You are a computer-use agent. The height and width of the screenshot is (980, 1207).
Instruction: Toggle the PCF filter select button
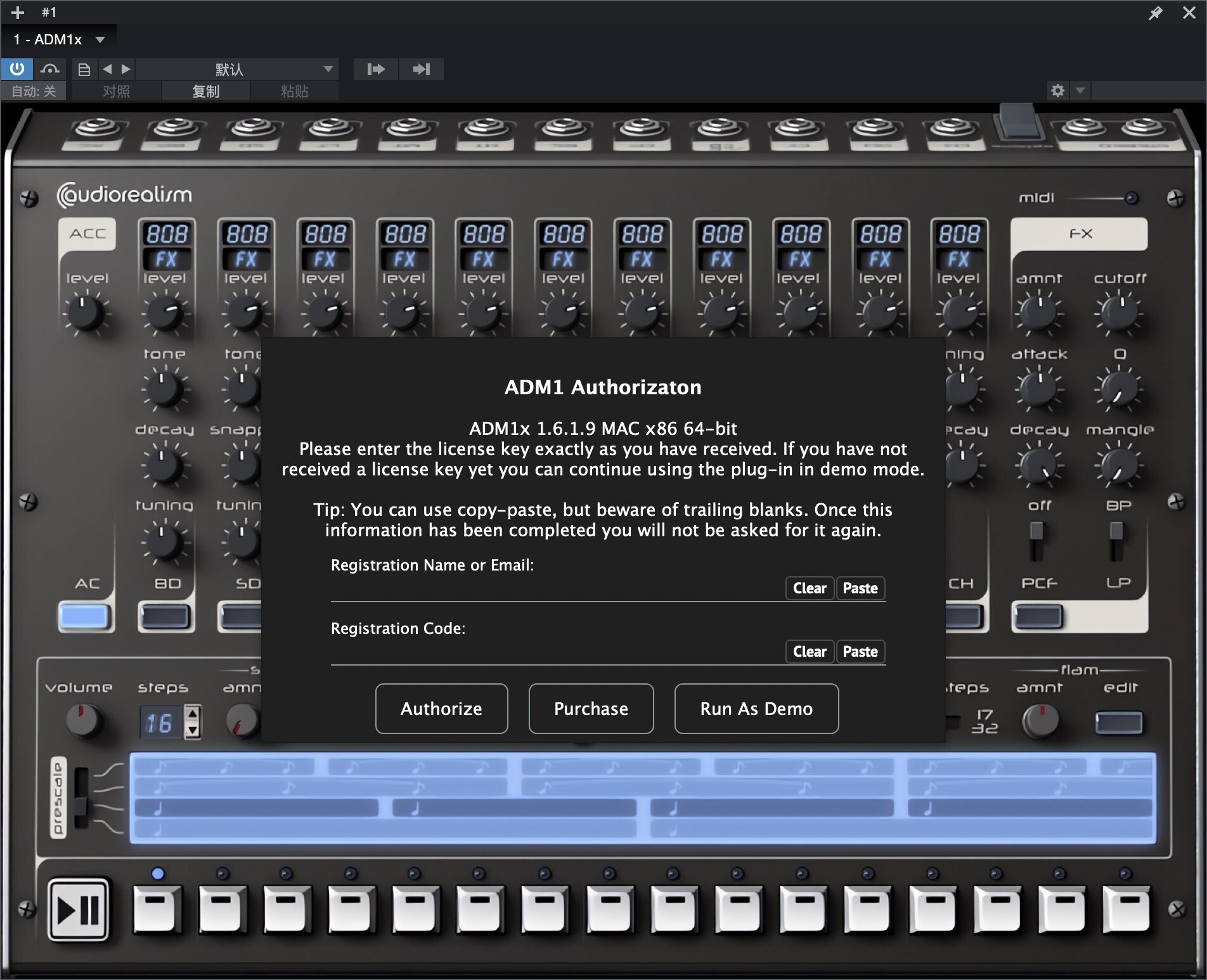(x=1038, y=616)
